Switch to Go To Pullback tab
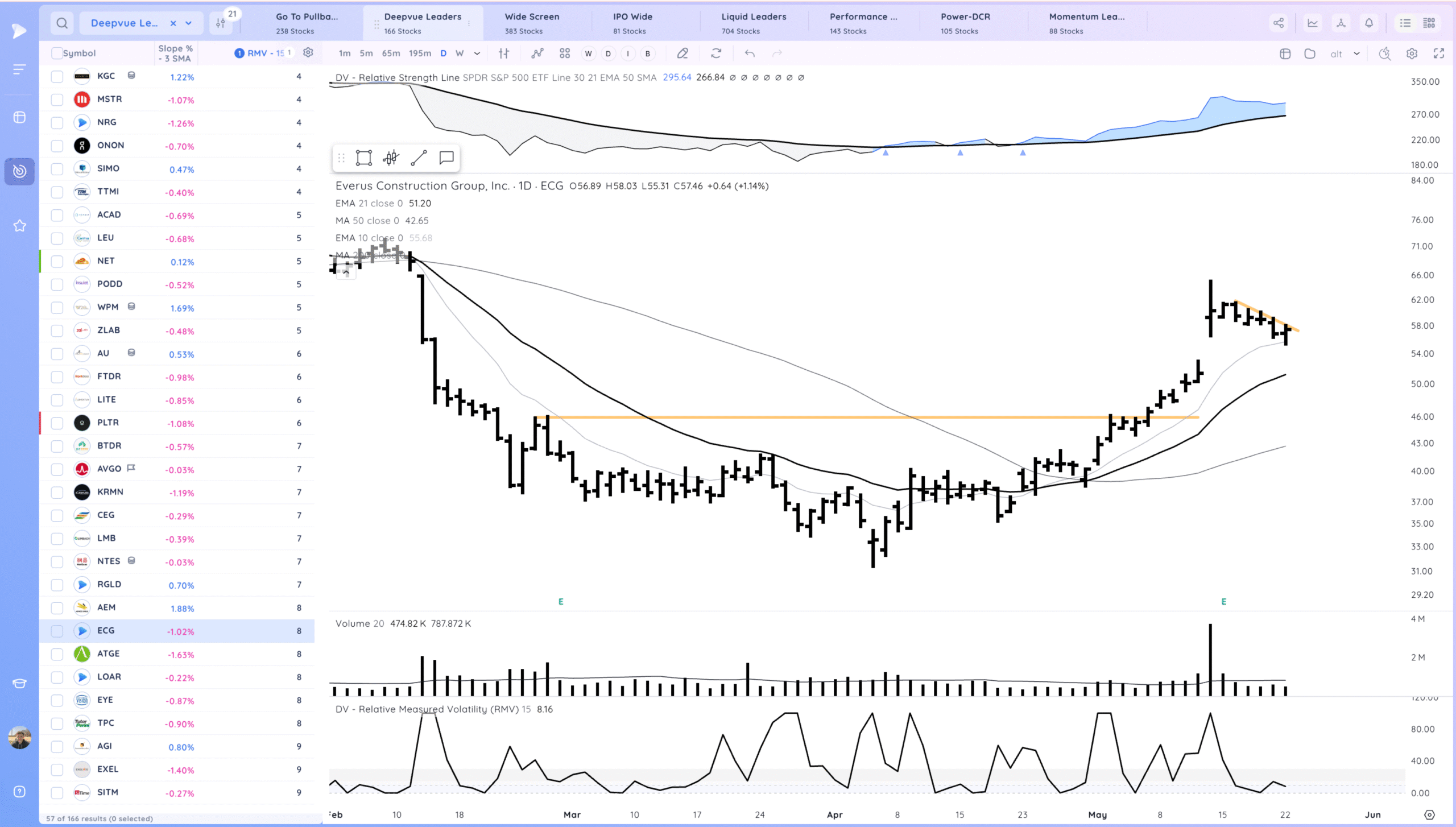 click(307, 23)
